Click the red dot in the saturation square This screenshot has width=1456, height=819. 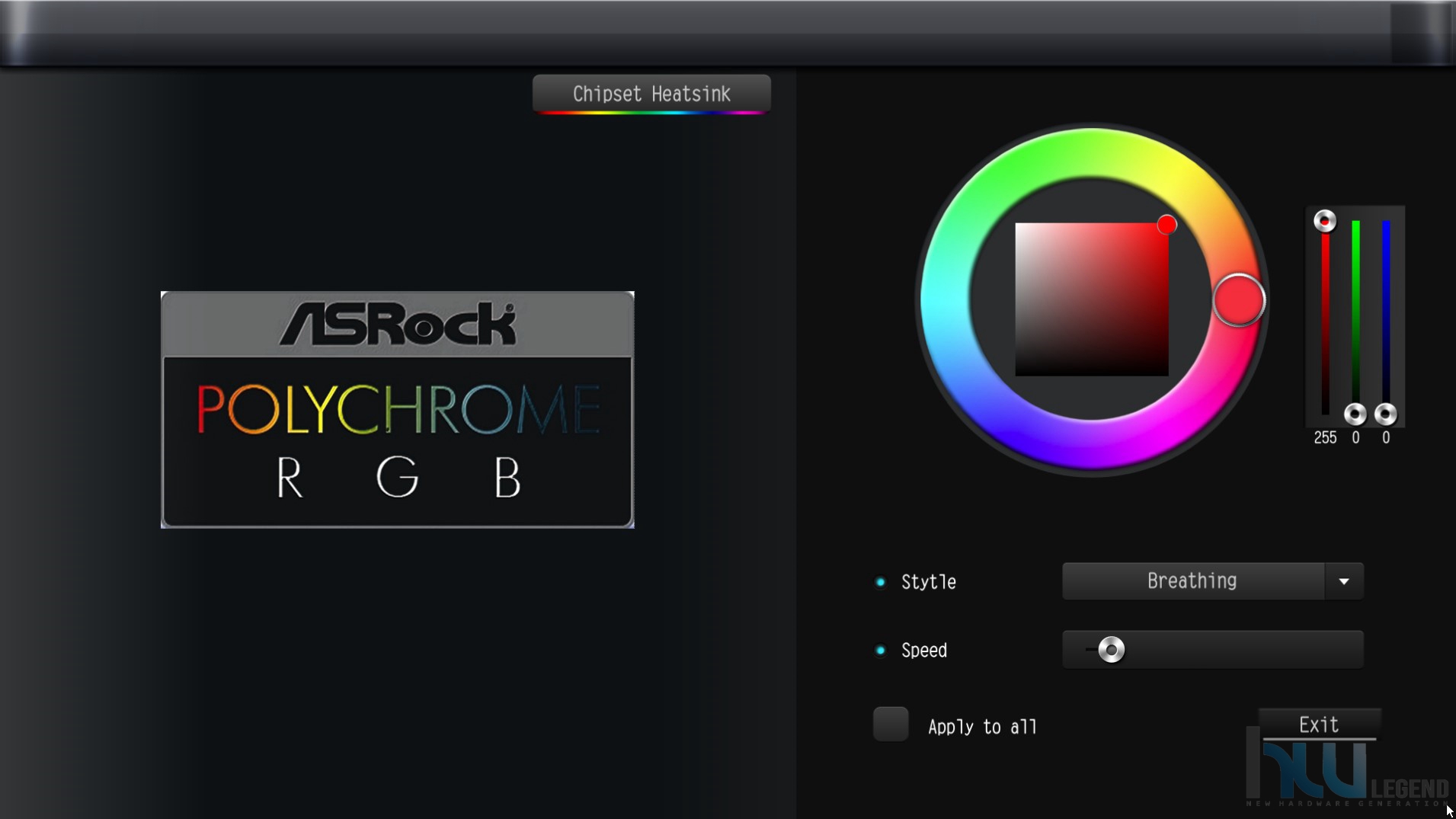(x=1166, y=225)
